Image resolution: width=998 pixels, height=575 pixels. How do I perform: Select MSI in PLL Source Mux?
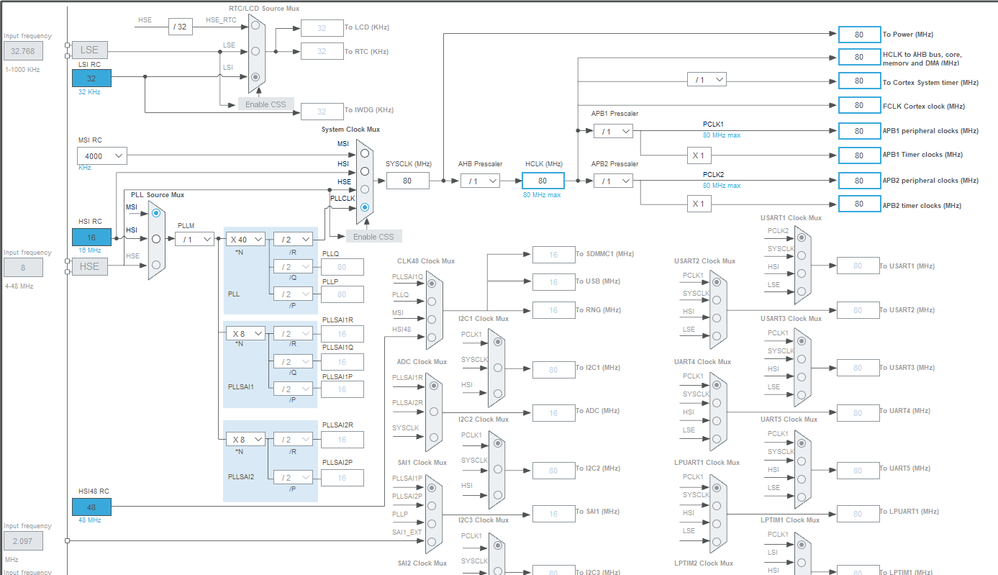(x=156, y=213)
